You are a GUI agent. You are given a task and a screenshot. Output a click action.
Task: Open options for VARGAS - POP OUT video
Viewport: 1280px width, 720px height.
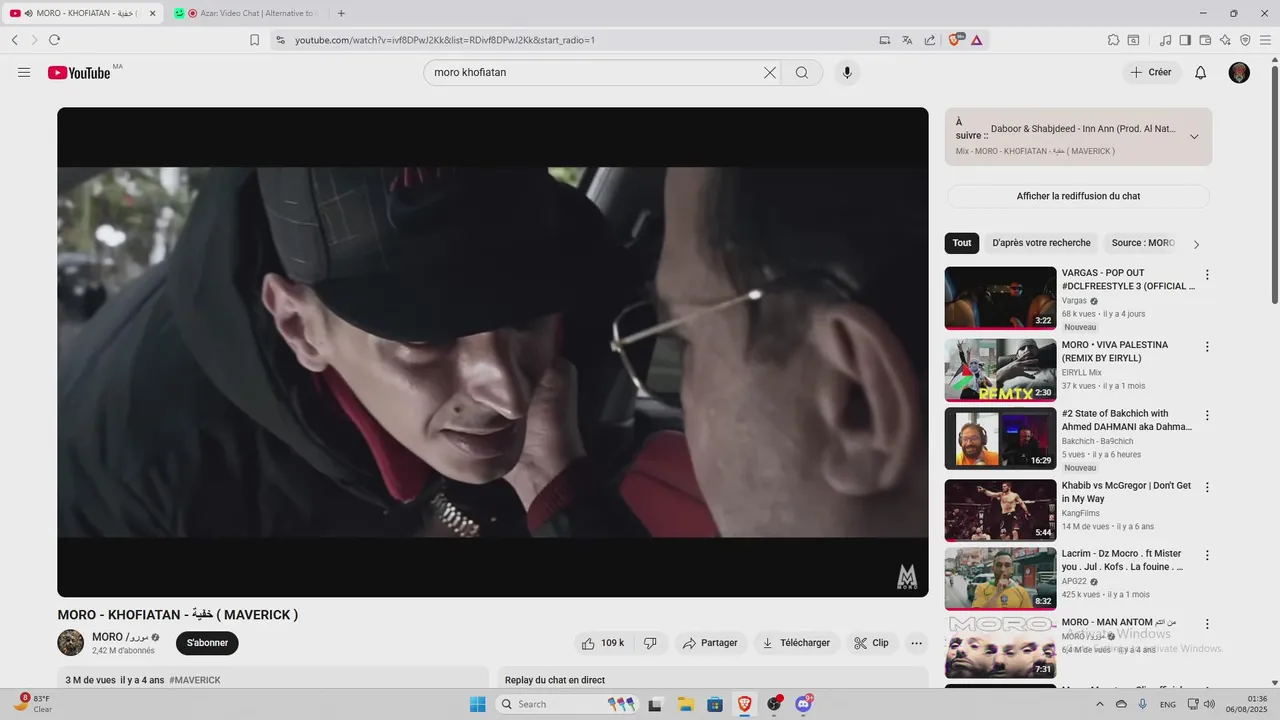pos(1207,275)
